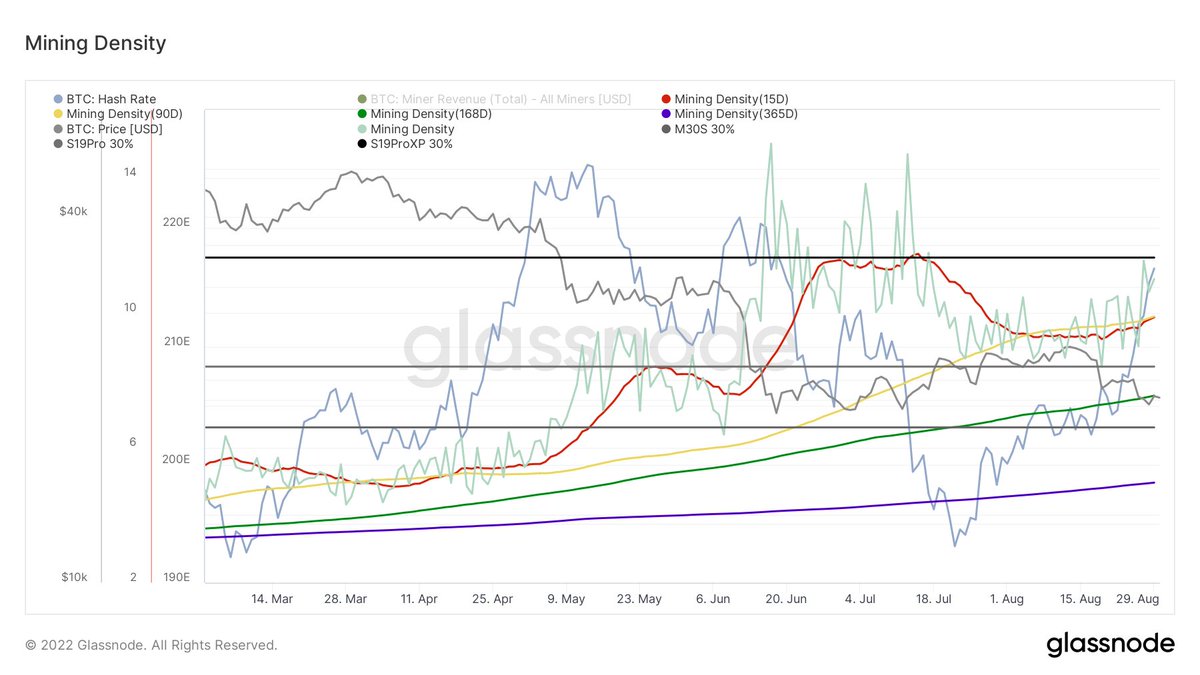1200x675 pixels.
Task: Click the blue Hash Rate legend dot
Action: coord(57,99)
